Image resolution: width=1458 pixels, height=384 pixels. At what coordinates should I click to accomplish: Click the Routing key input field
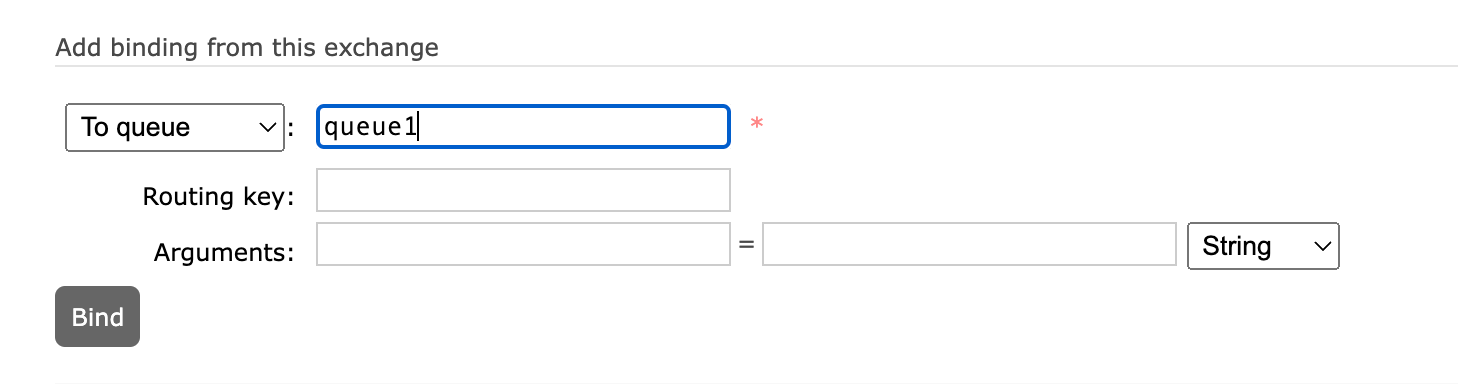click(x=523, y=190)
